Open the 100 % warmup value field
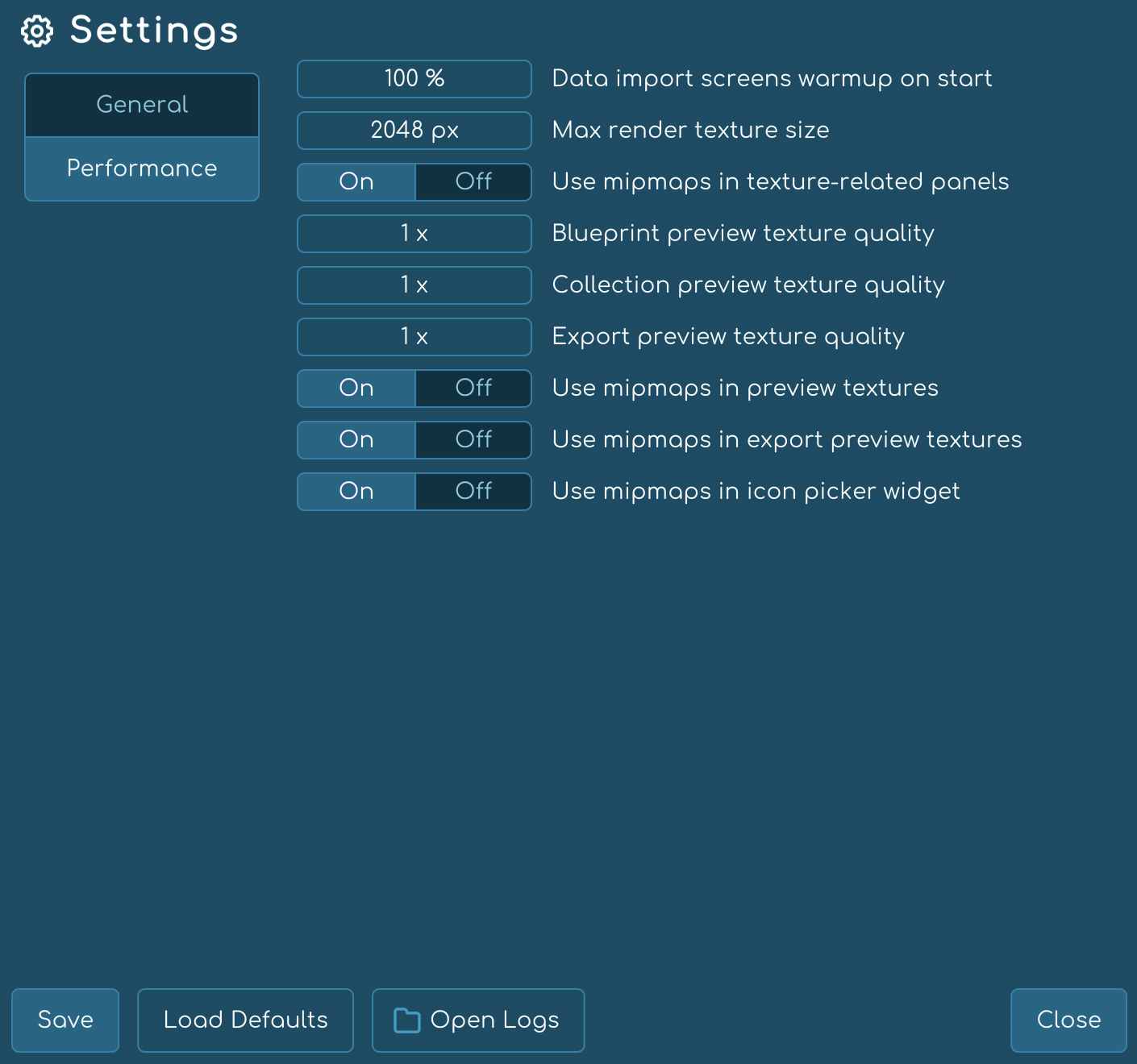Viewport: 1137px width, 1064px height. tap(414, 79)
